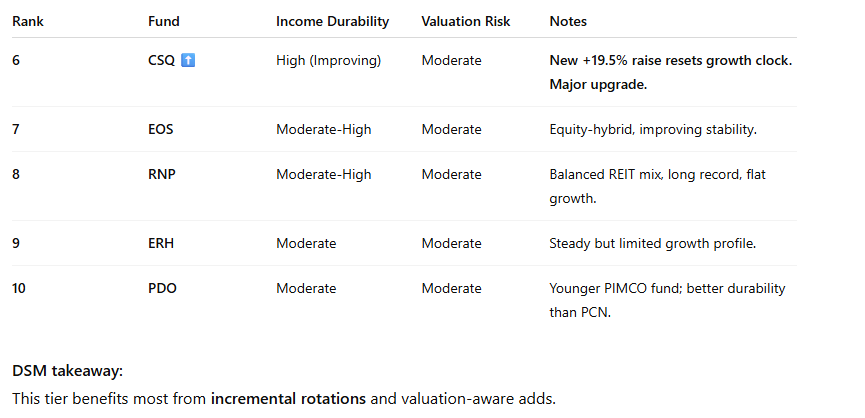The image size is (865, 418).
Task: Click the High (Improving) durability cell
Action: point(328,61)
